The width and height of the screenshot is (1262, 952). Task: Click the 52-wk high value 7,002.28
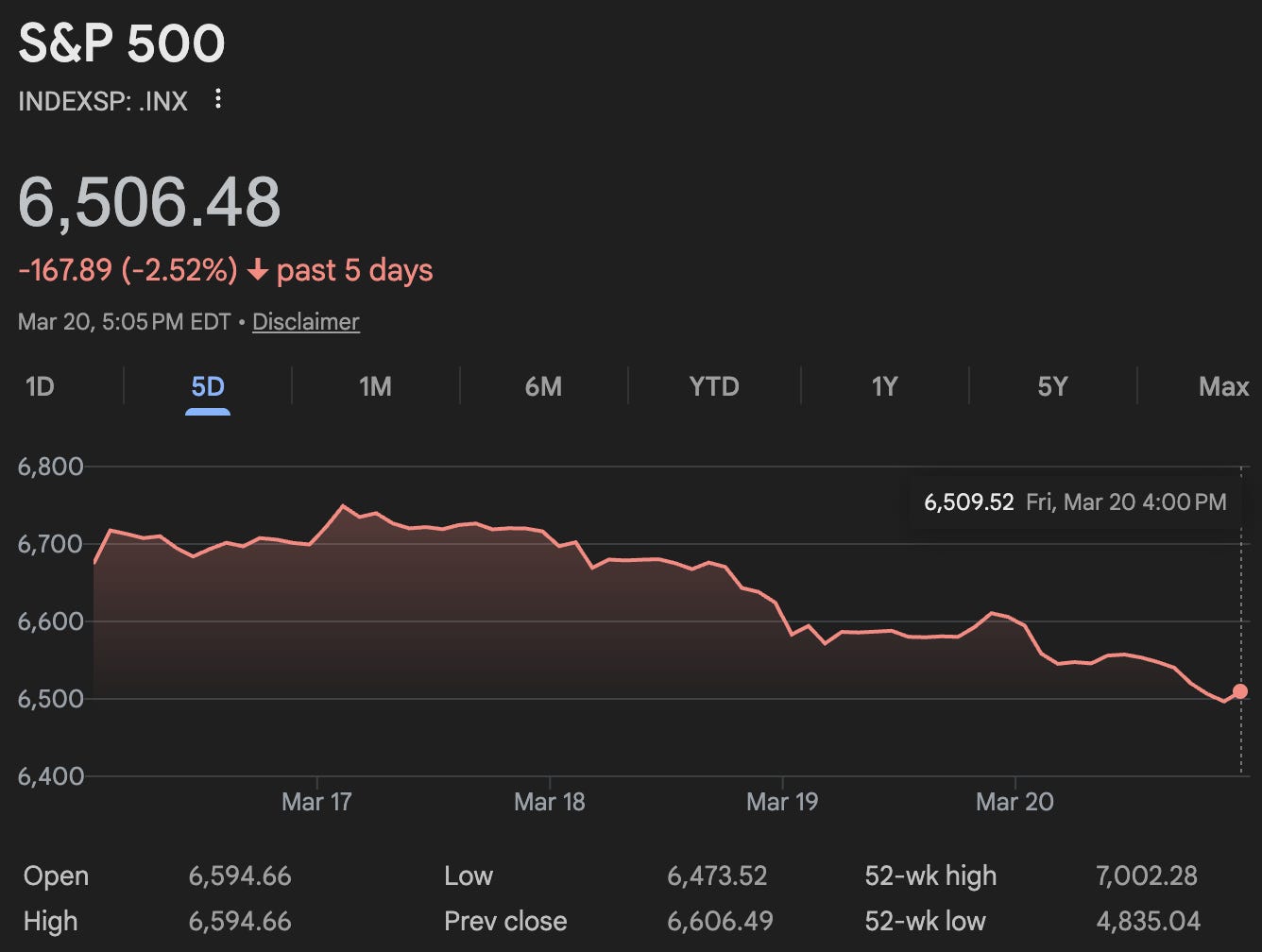point(1146,876)
